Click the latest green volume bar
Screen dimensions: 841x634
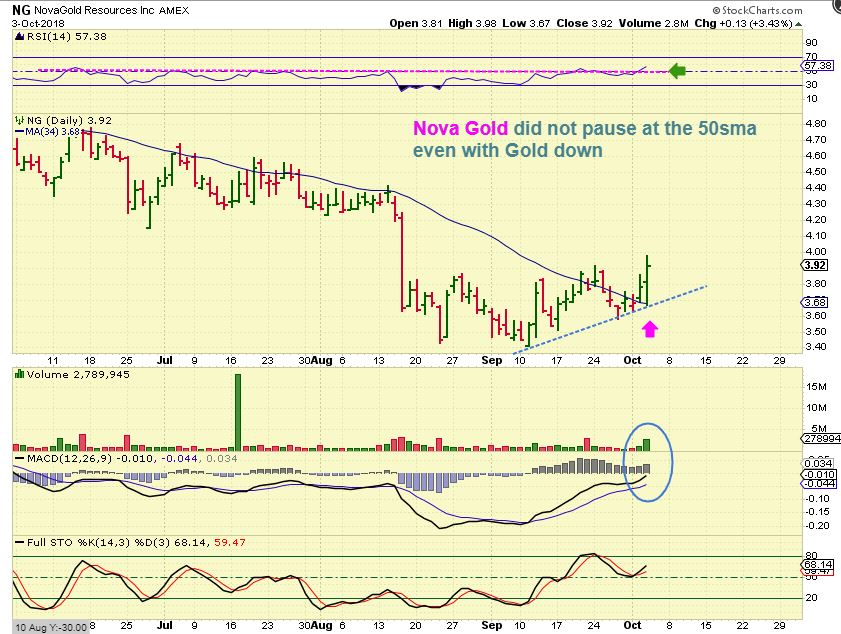647,445
